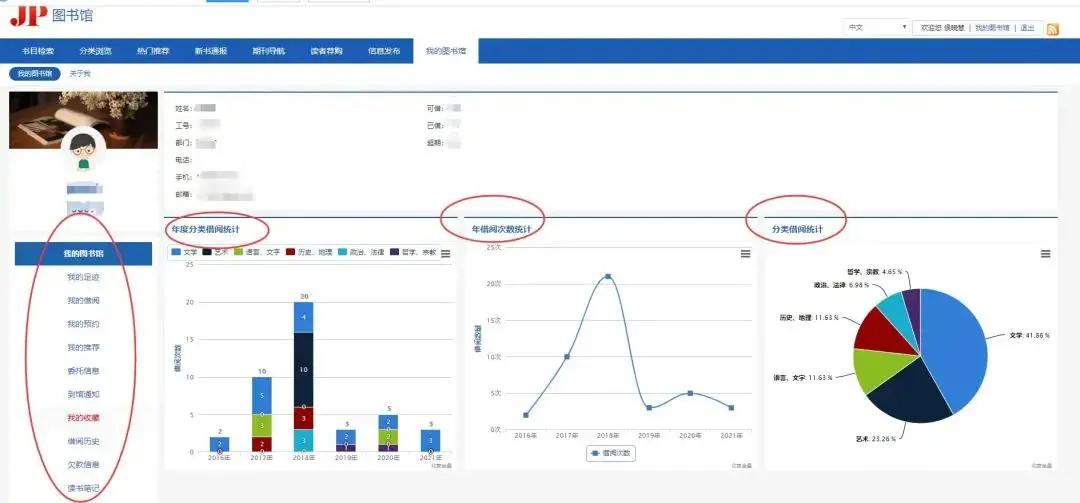
Task: Open the line chart hamburger menu
Action: pos(745,254)
